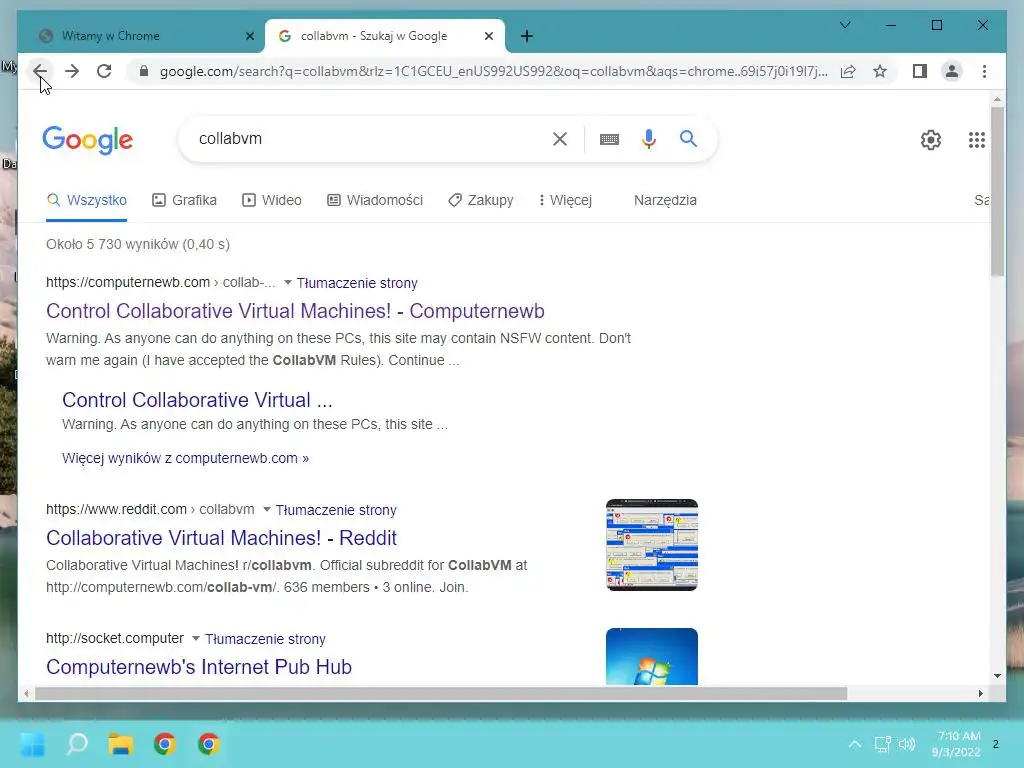1024x768 pixels.
Task: Open volume speaker tray icon
Action: tap(907, 744)
